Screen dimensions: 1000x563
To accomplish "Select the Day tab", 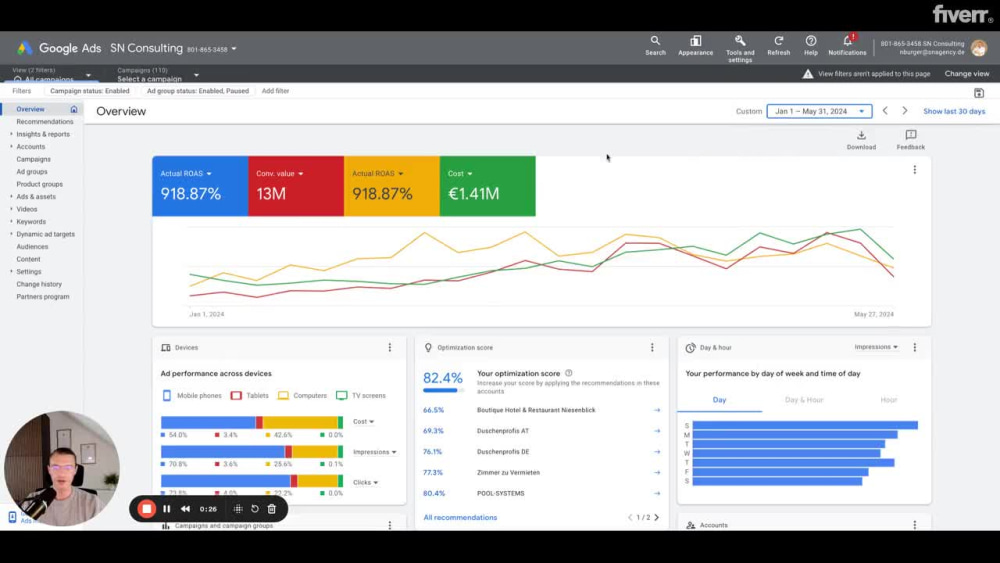I will (719, 400).
